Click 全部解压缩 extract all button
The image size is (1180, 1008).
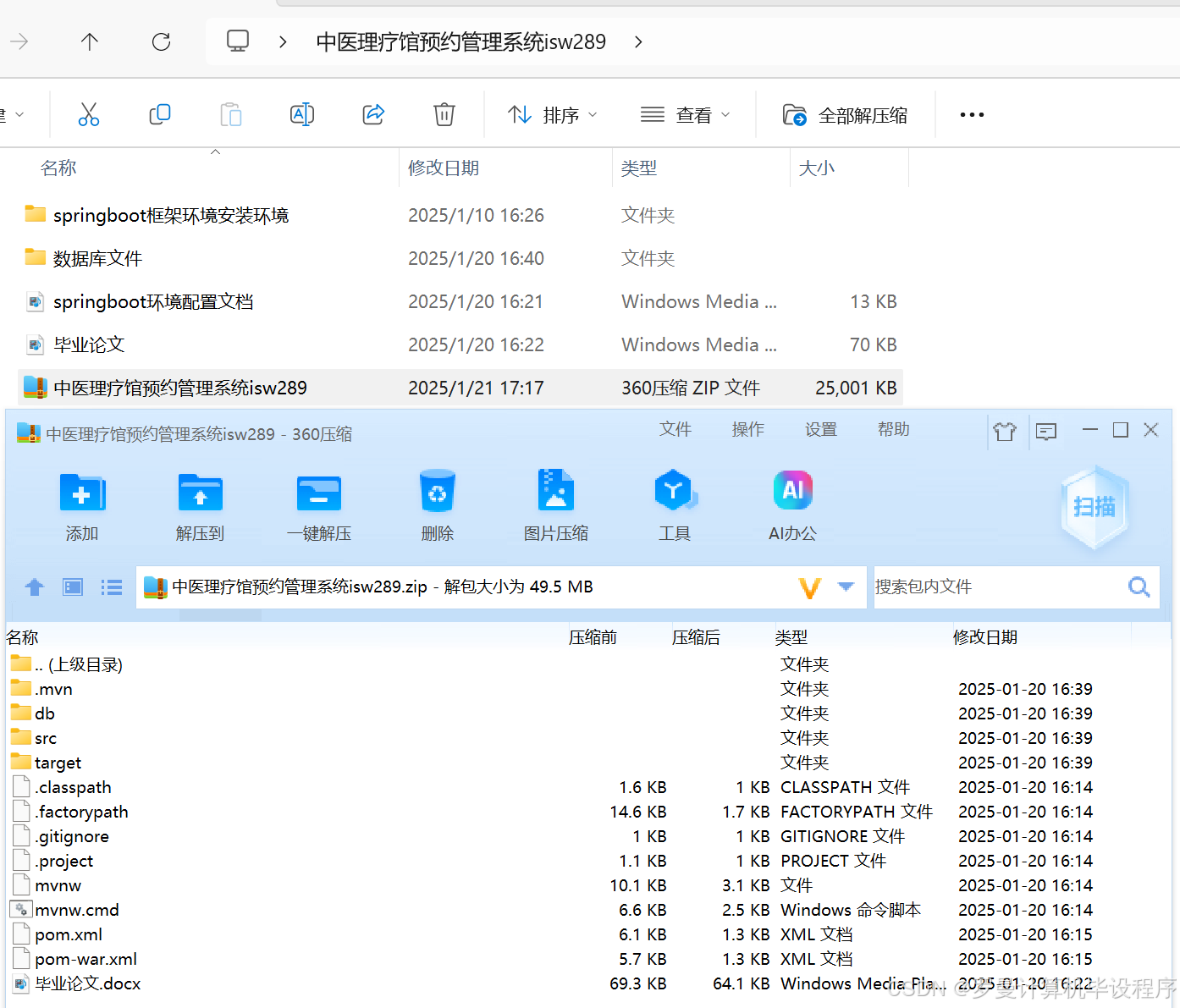point(846,114)
